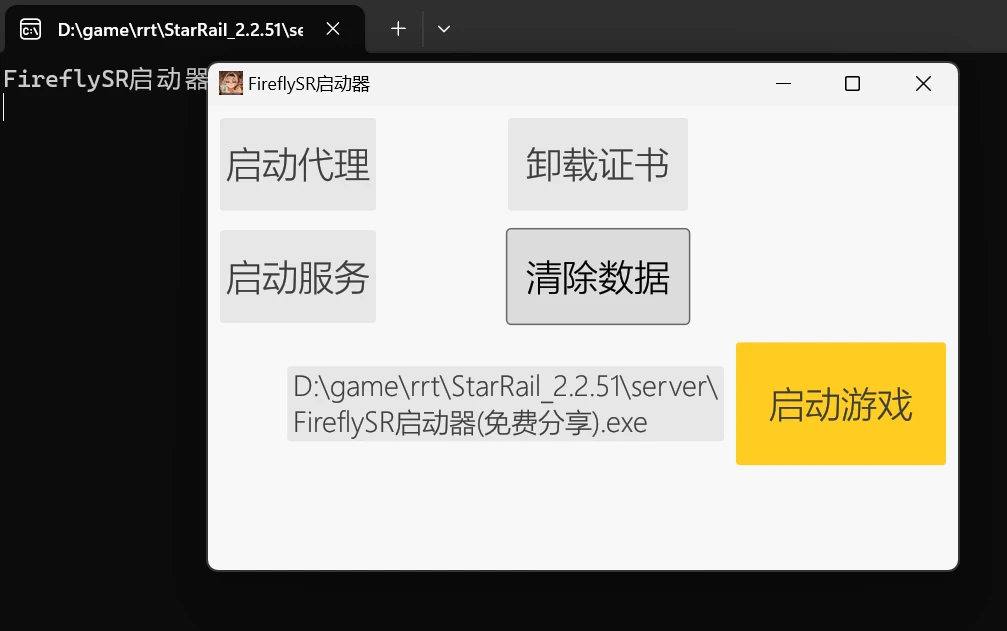This screenshot has height=631, width=1007.
Task: Start the server with 启动服务
Action: (298, 277)
